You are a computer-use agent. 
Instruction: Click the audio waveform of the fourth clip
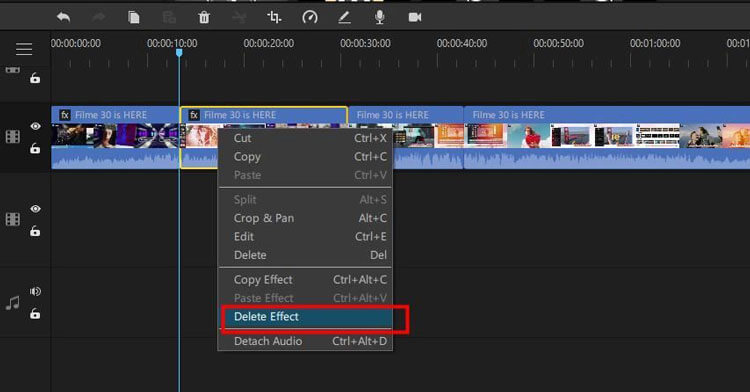[x=607, y=158]
